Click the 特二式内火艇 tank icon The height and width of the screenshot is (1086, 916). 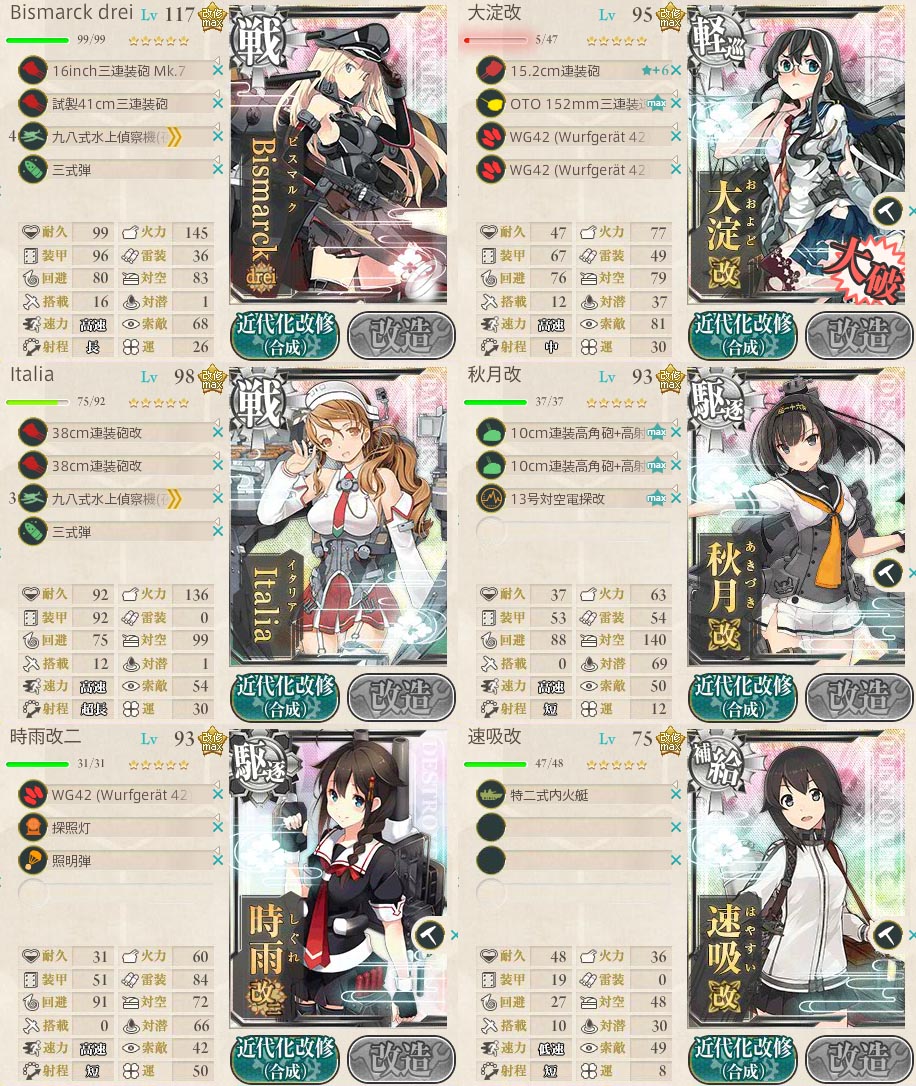coord(491,794)
